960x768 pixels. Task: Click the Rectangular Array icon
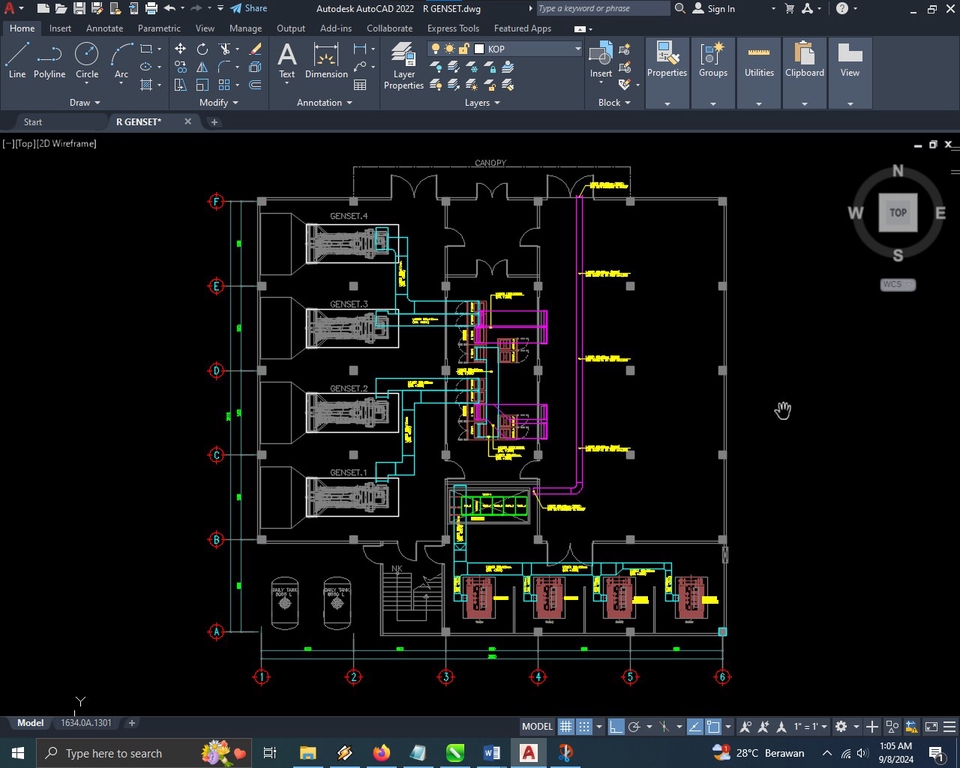tap(225, 85)
